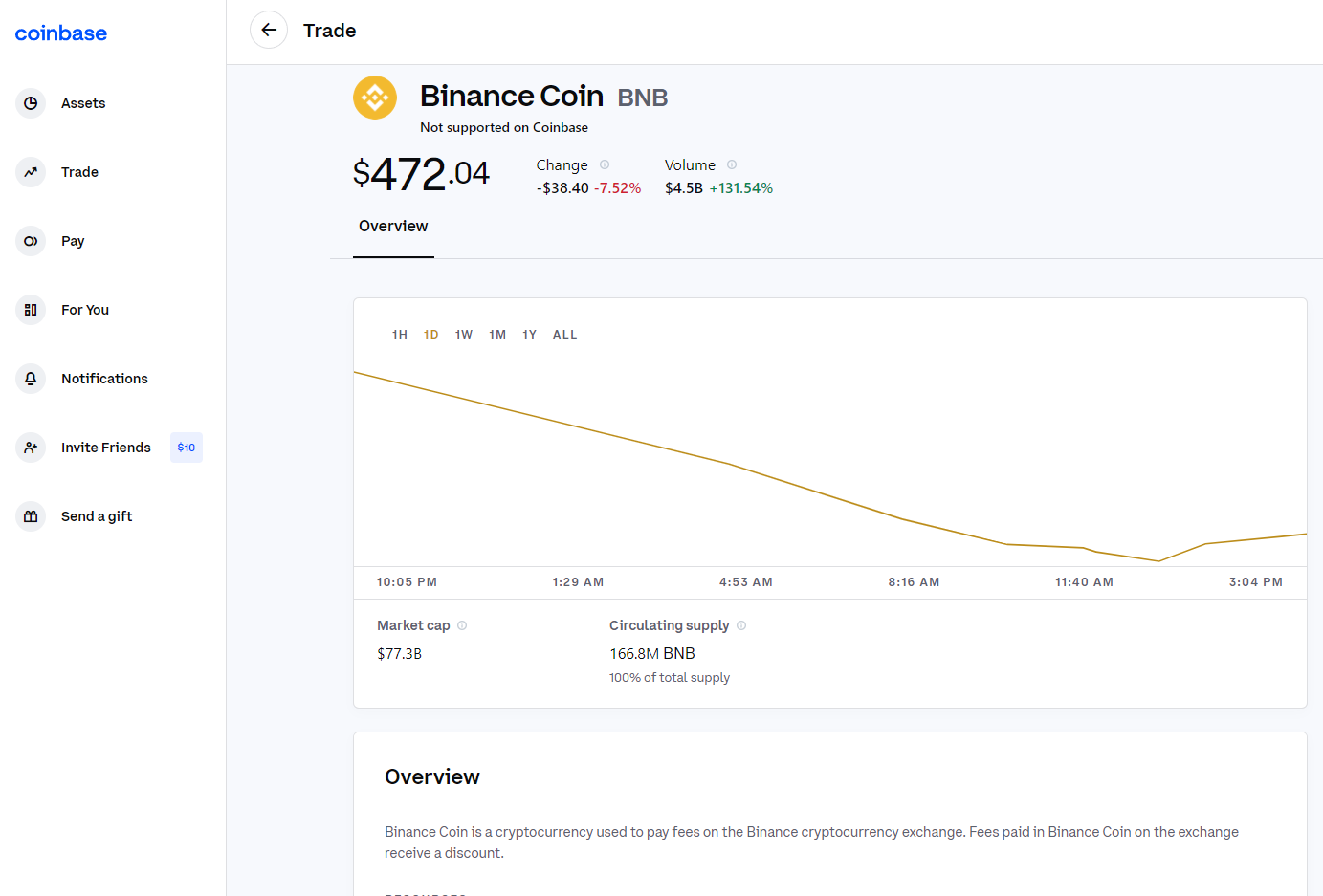Click the 3:04 PM axis label
This screenshot has width=1323, height=896.
[1256, 582]
